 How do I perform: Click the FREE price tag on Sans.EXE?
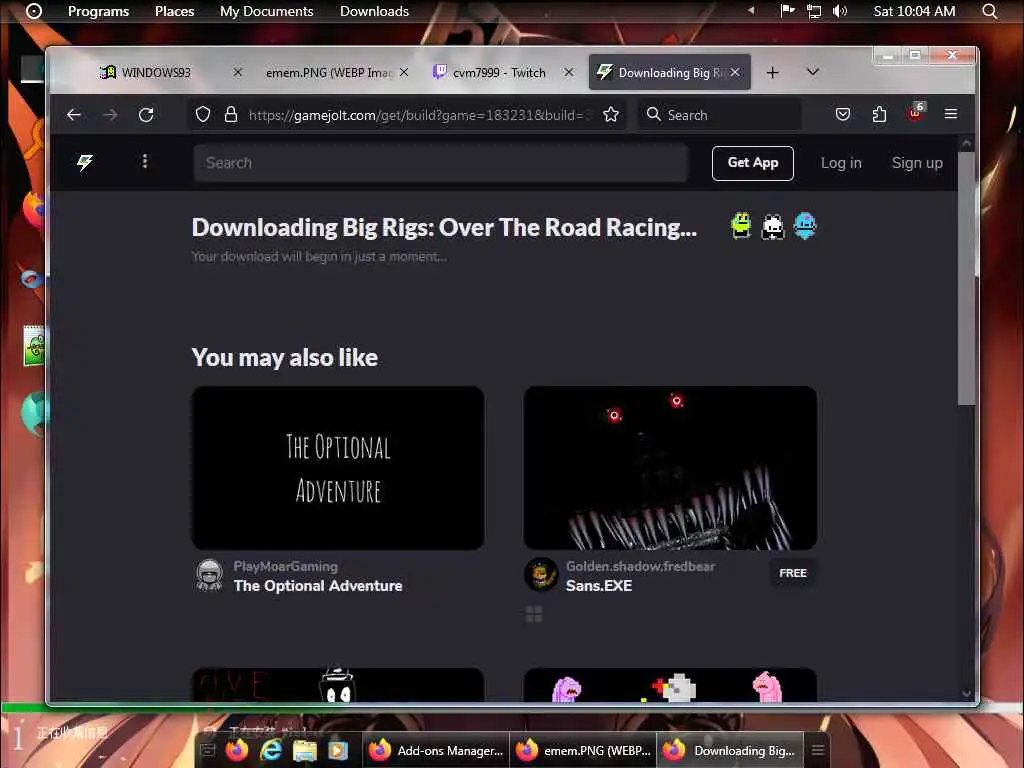793,573
